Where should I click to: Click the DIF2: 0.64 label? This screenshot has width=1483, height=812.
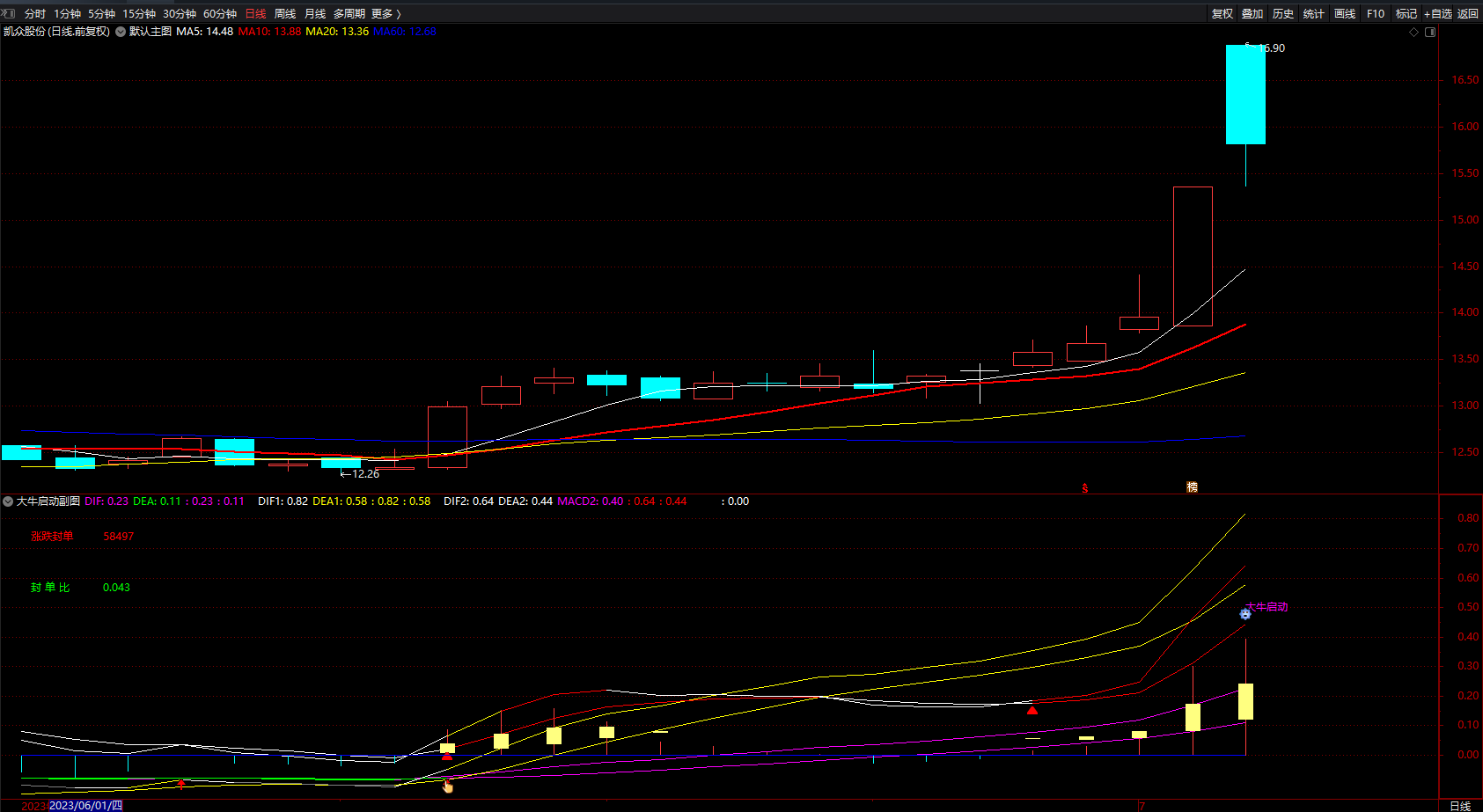point(468,501)
